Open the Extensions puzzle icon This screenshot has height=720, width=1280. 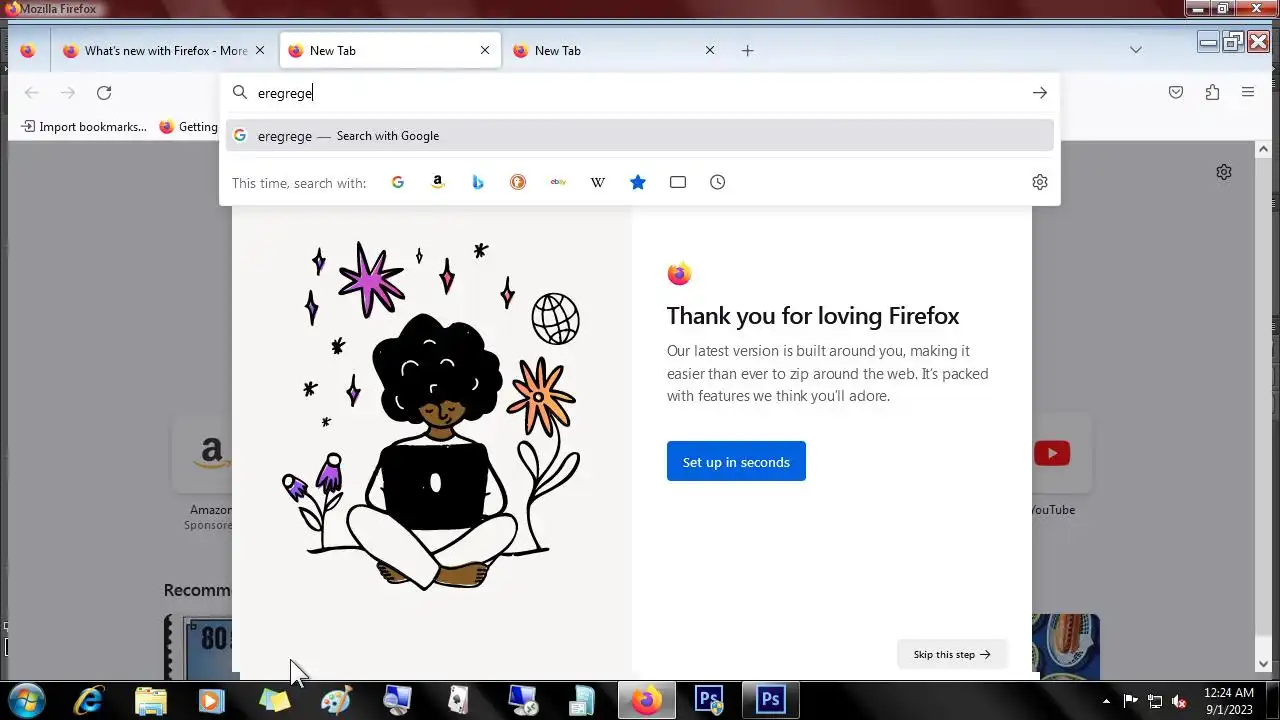click(1212, 93)
